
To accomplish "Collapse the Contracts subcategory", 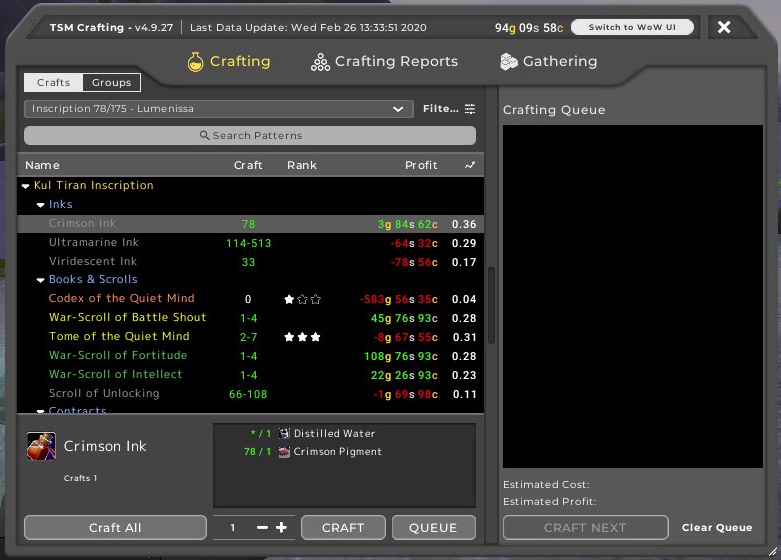I will 40,411.
